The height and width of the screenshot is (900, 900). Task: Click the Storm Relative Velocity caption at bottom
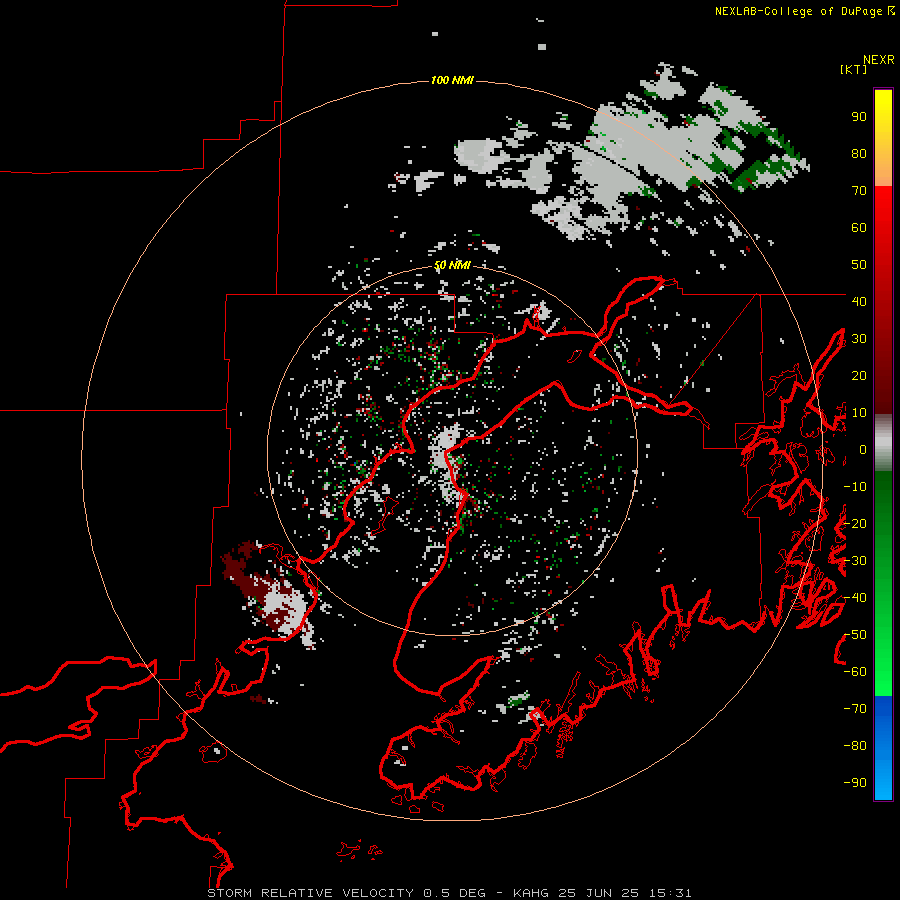pos(449,893)
